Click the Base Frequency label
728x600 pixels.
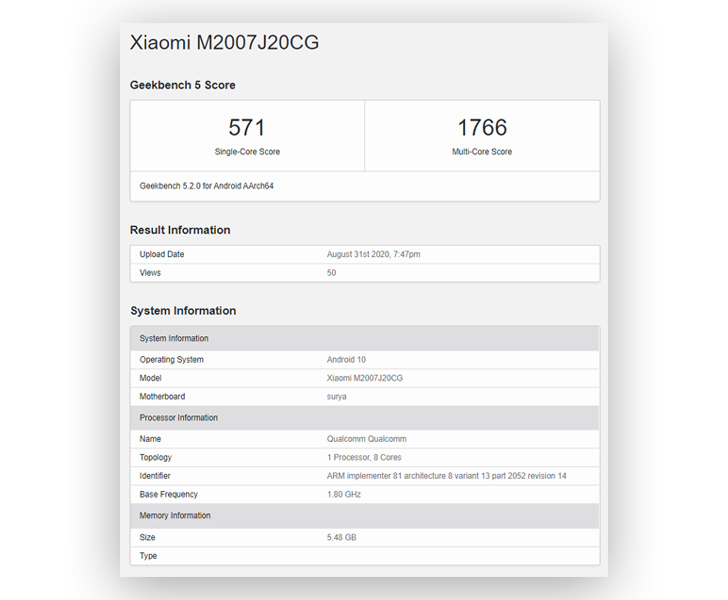coord(169,495)
